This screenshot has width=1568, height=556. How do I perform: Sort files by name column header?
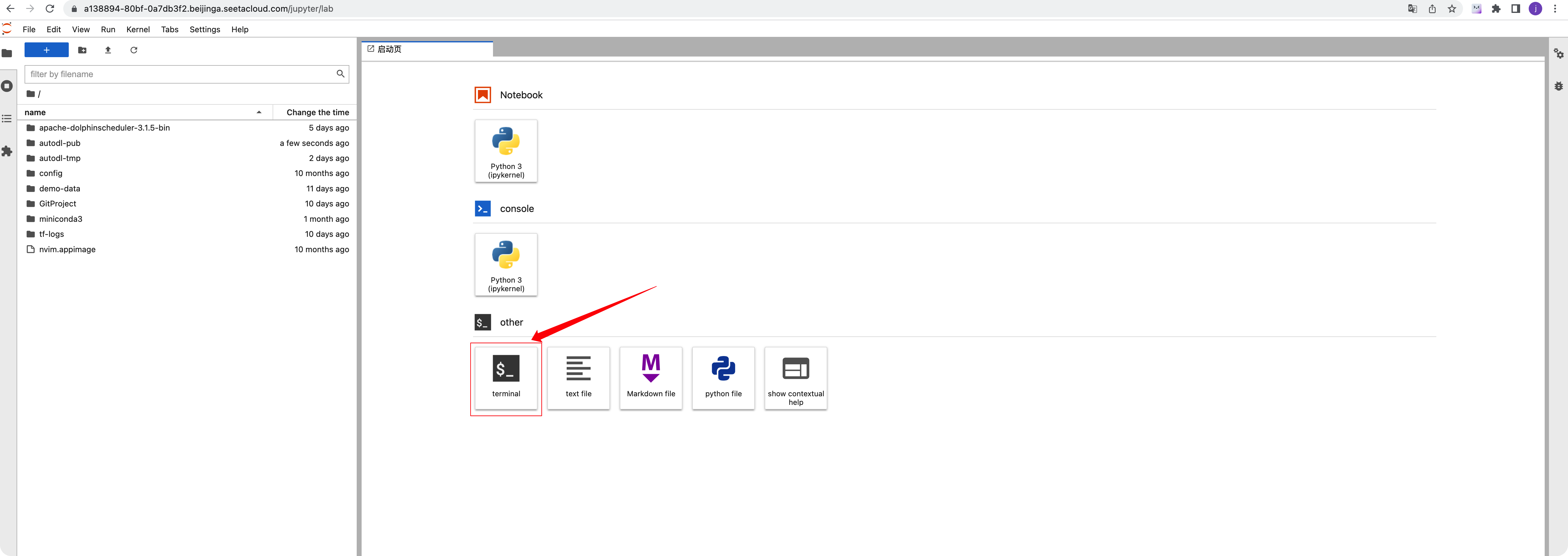(145, 112)
